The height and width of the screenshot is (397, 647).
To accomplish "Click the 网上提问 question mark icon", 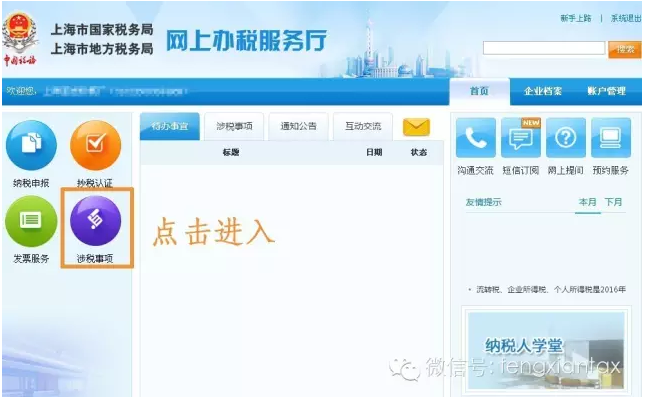I will coord(566,137).
